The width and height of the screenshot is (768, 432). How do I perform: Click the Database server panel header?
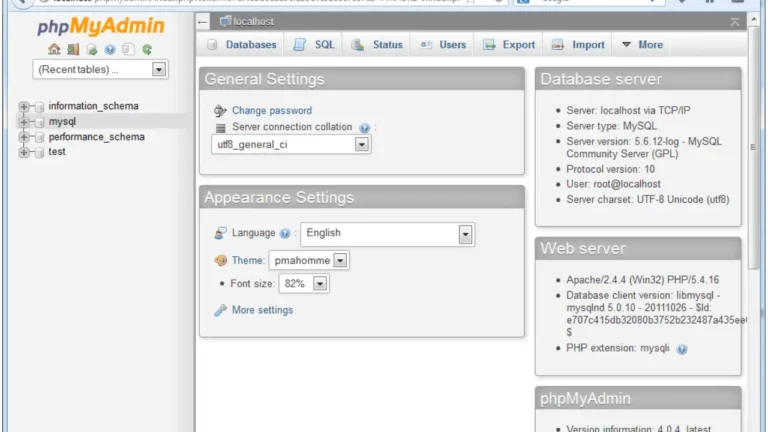(x=638, y=79)
